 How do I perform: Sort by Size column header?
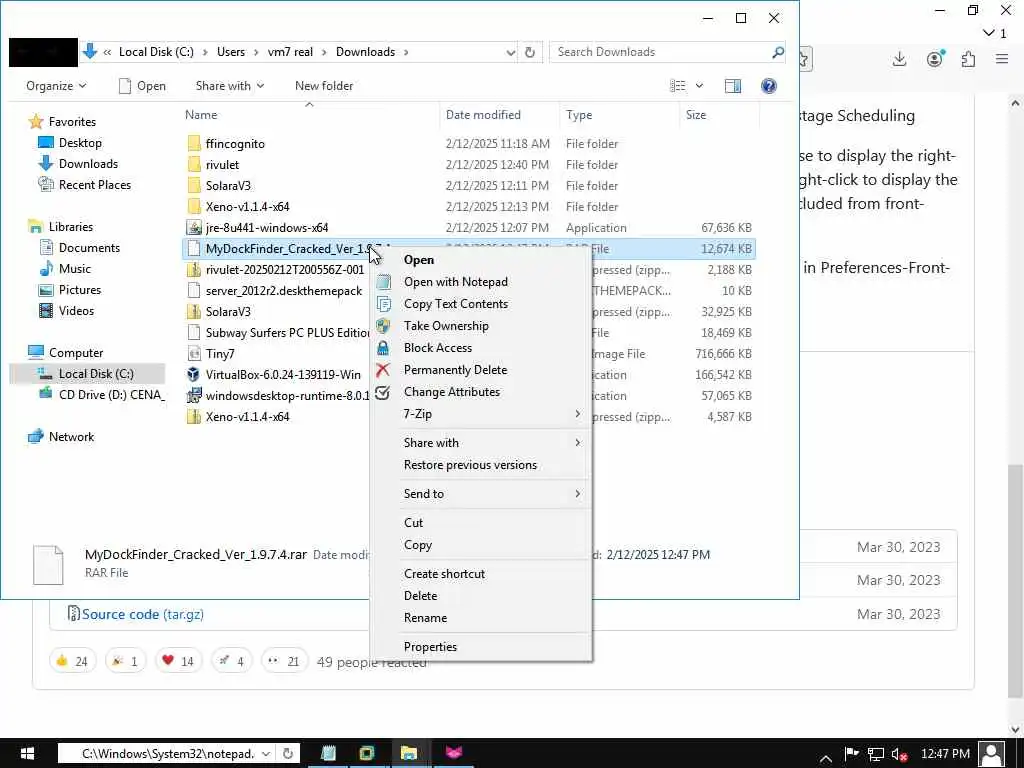point(696,115)
